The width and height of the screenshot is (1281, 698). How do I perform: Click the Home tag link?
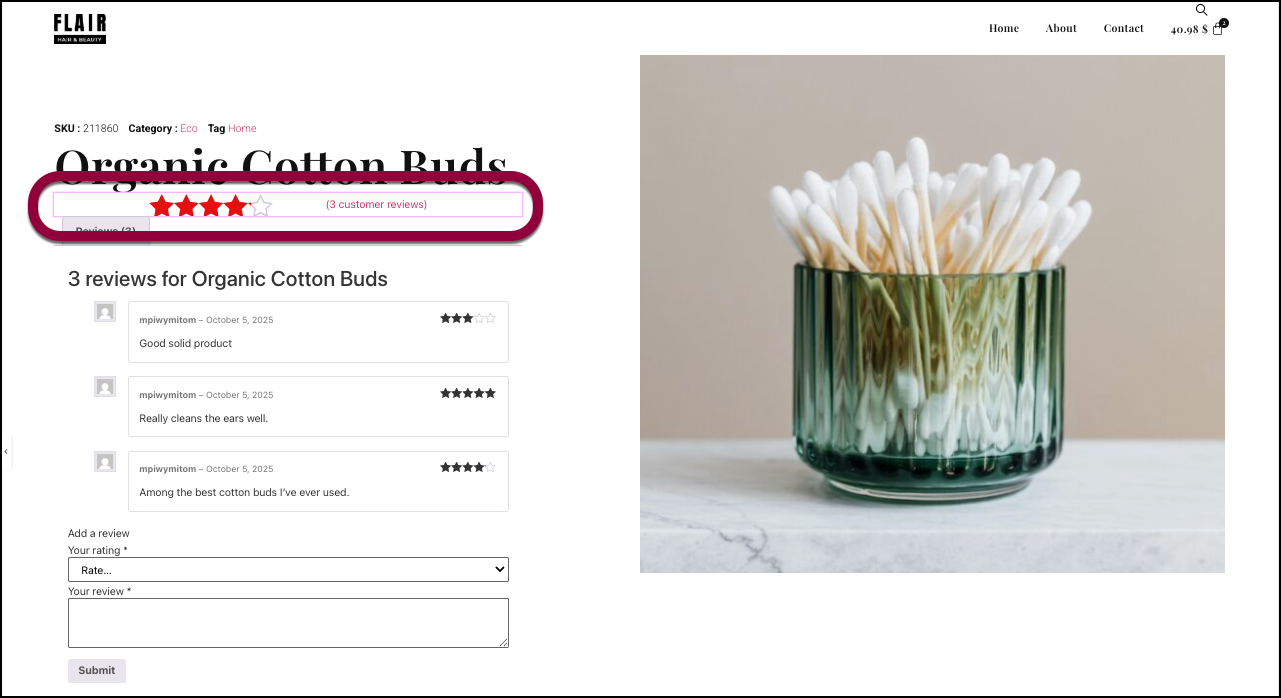(x=242, y=128)
